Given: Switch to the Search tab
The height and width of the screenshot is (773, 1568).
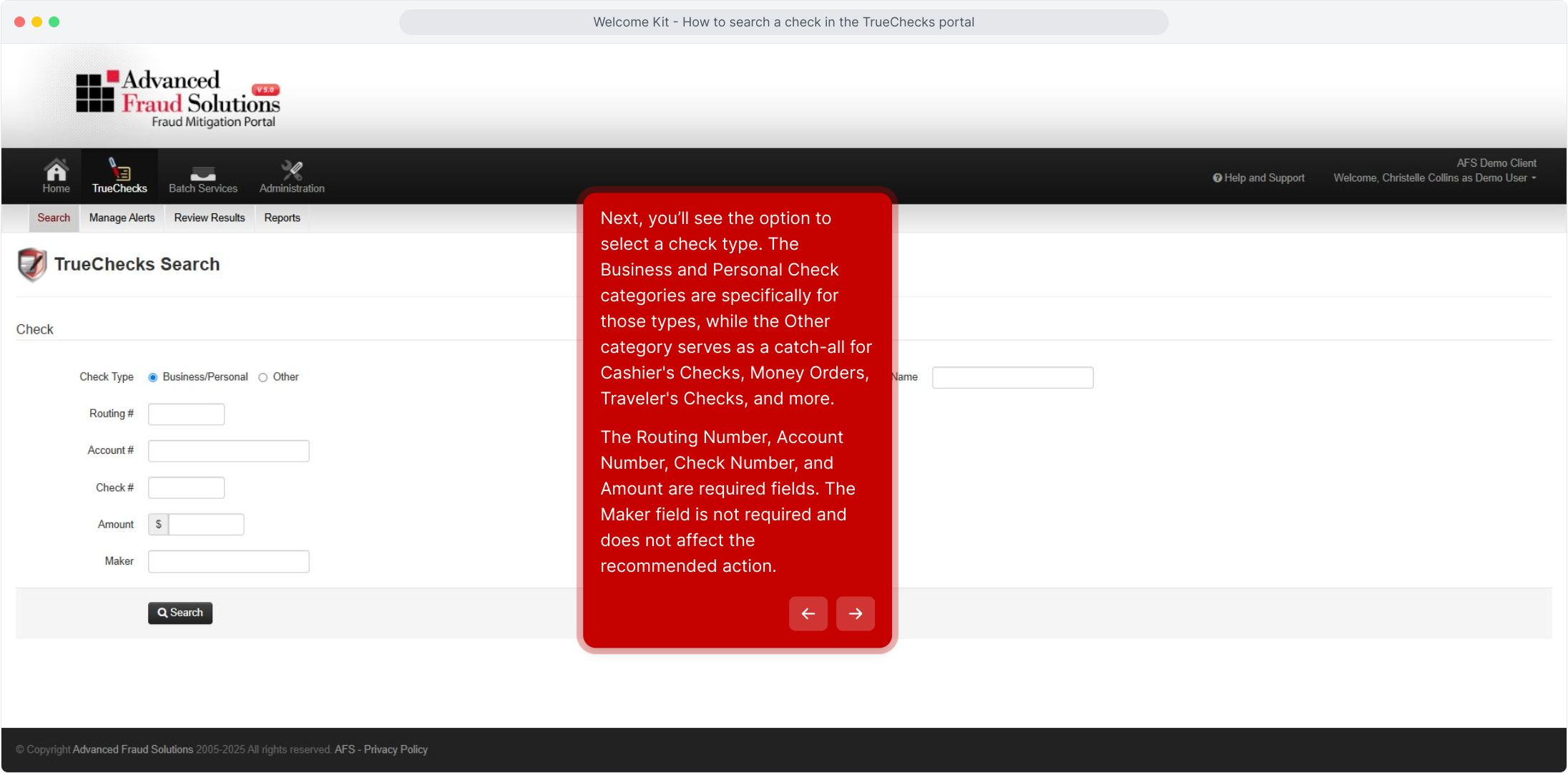Looking at the screenshot, I should coord(54,218).
